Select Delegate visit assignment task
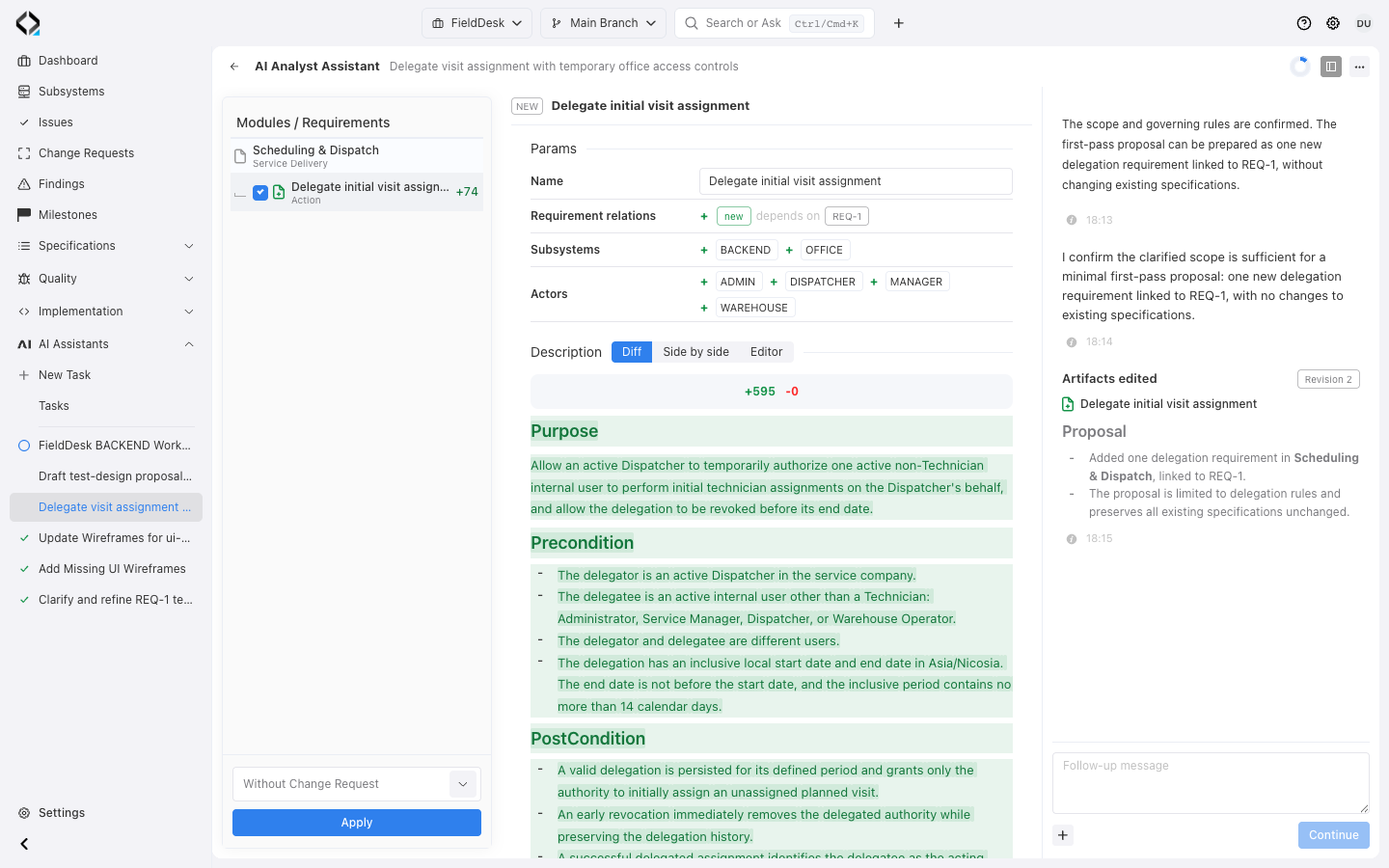This screenshot has width=1389, height=868. coord(106,507)
